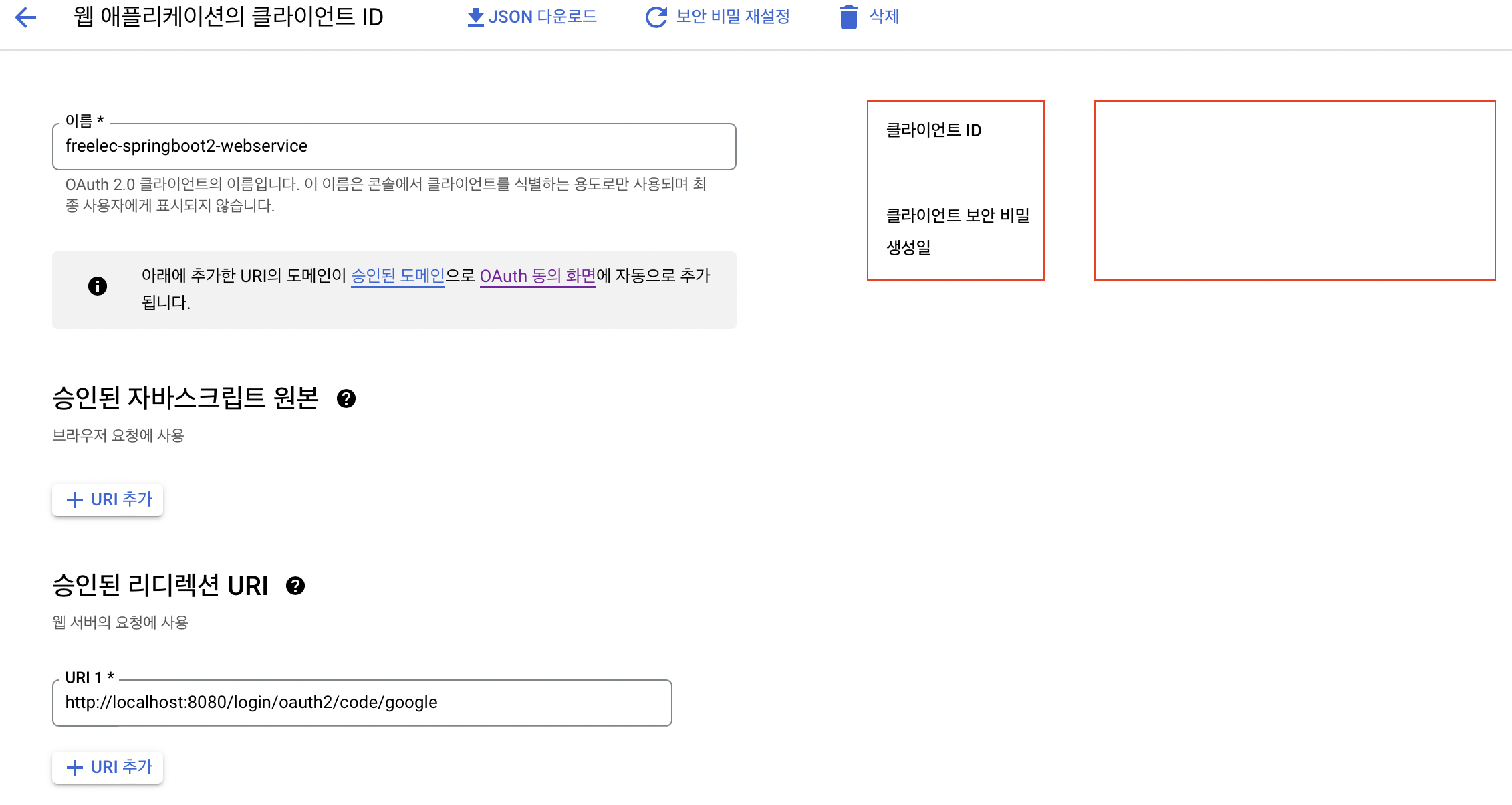Click the info icon in the gray notice
This screenshot has width=1512, height=805.
[98, 286]
